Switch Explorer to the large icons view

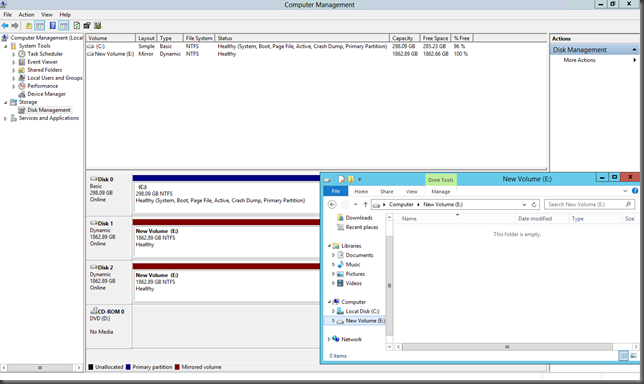tap(633, 356)
